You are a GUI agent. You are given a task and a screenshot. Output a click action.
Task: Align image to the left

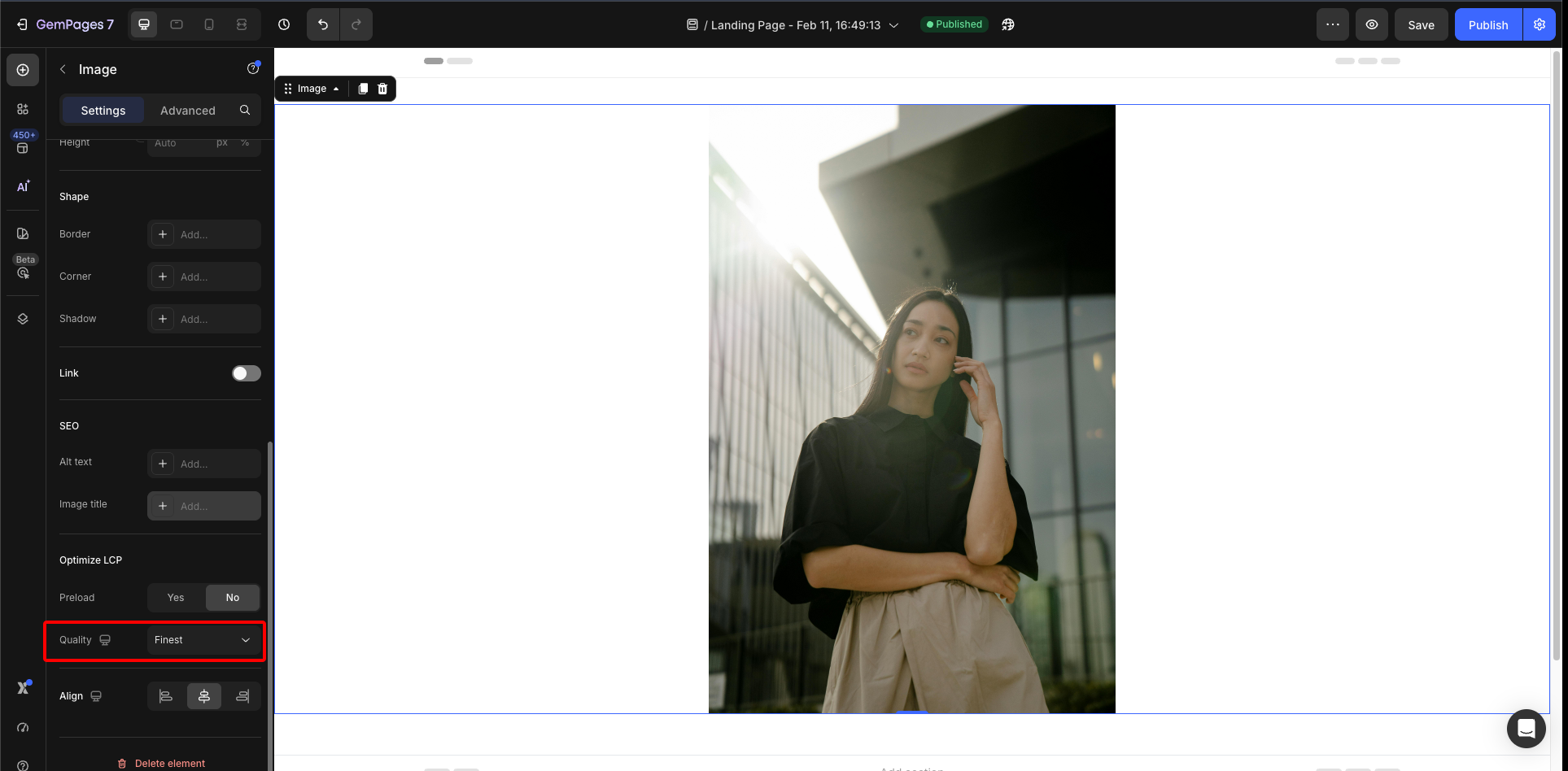(x=166, y=696)
